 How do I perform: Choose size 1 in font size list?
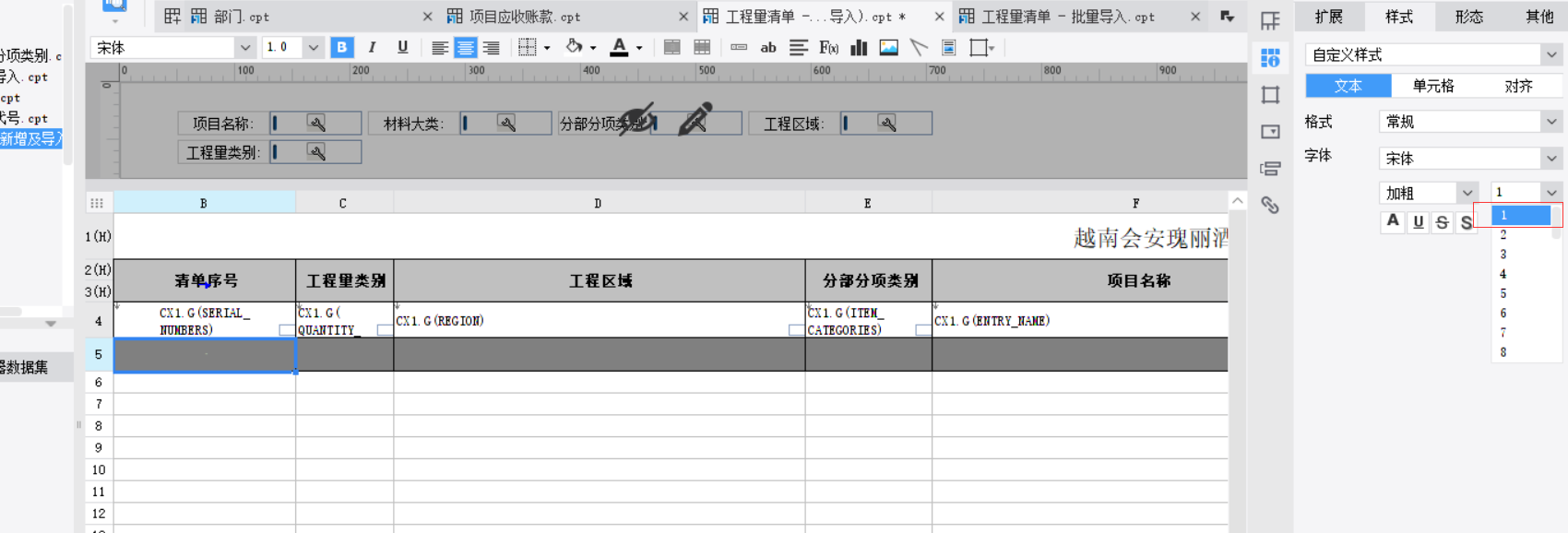click(x=1521, y=215)
